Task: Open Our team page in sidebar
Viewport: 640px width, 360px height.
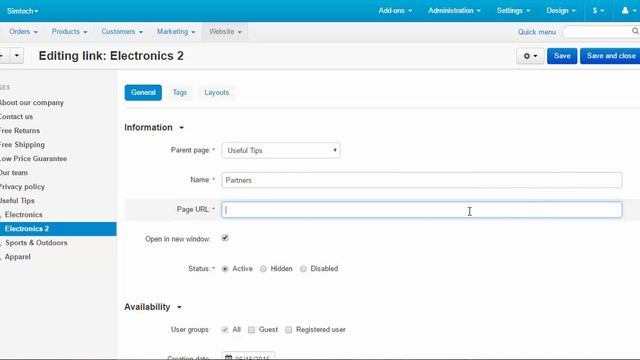Action: [14, 173]
